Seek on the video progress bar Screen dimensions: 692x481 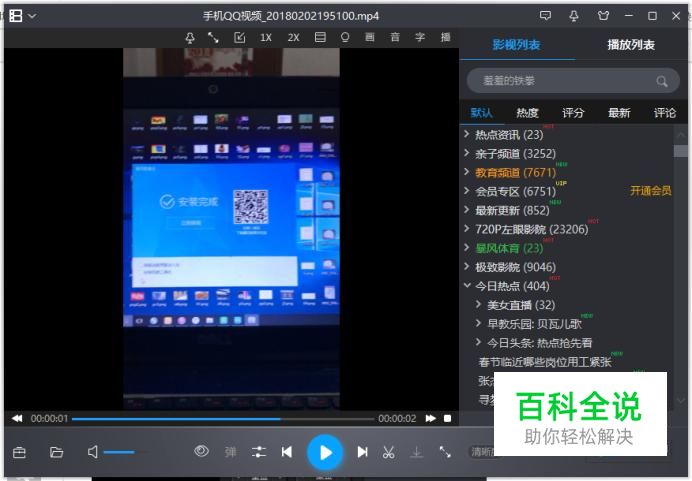pyautogui.click(x=223, y=419)
